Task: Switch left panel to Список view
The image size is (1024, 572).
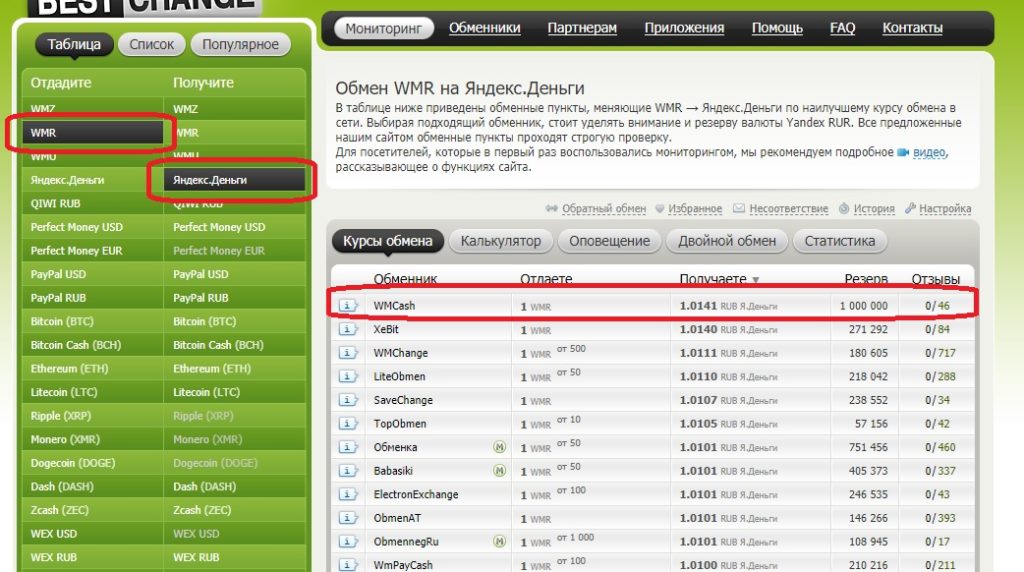Action: click(x=152, y=44)
